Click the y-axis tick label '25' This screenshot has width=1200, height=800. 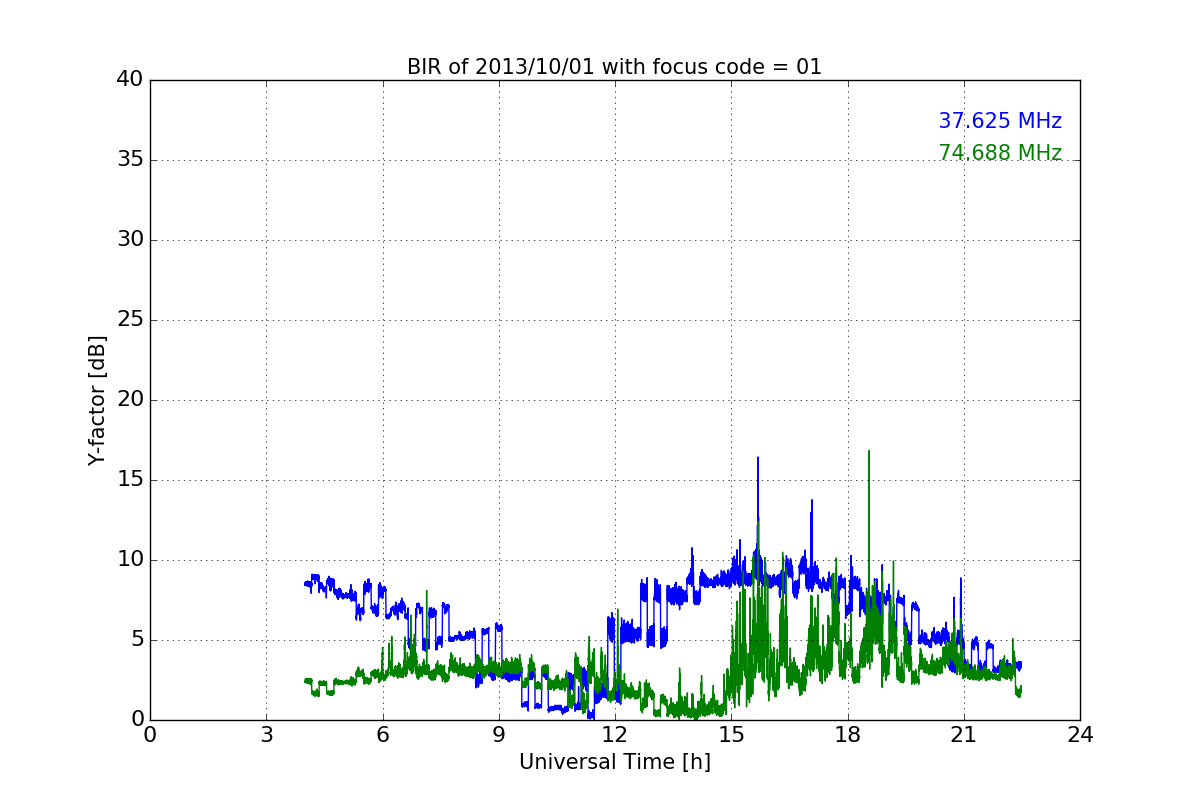[130, 320]
